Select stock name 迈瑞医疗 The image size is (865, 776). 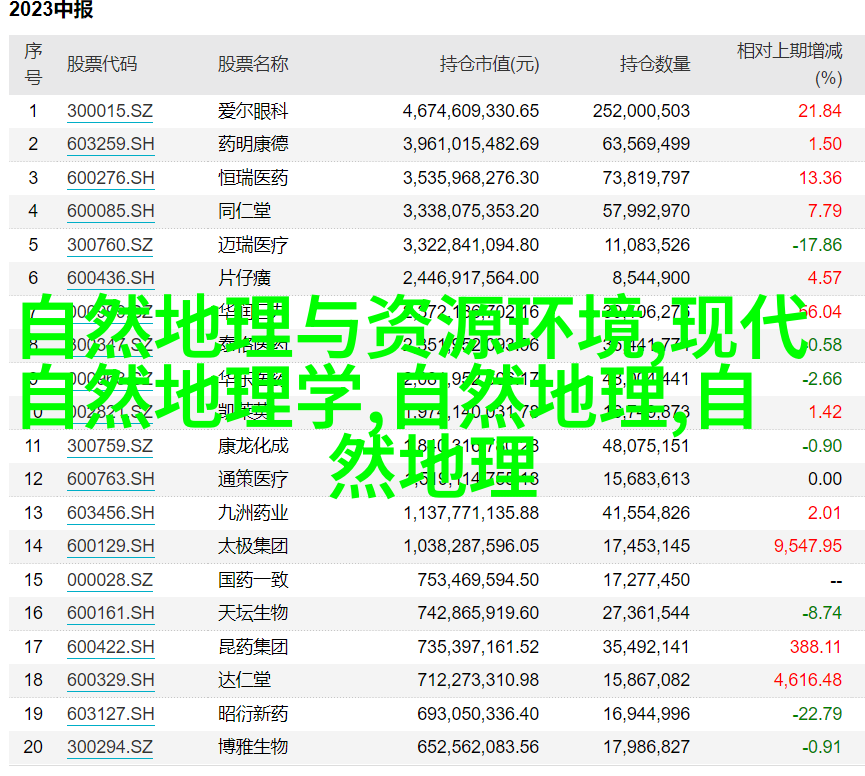(x=253, y=245)
